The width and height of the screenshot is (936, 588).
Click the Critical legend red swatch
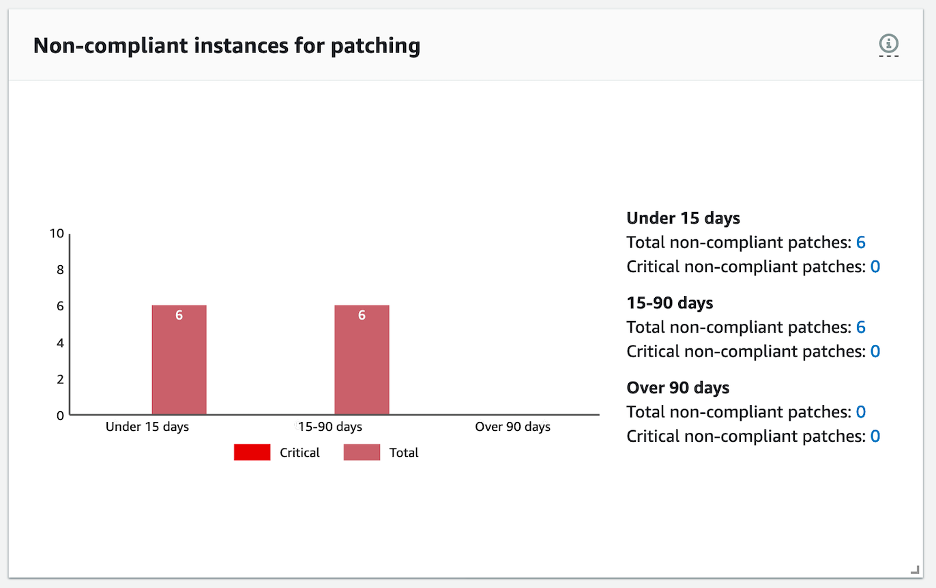pyautogui.click(x=251, y=452)
